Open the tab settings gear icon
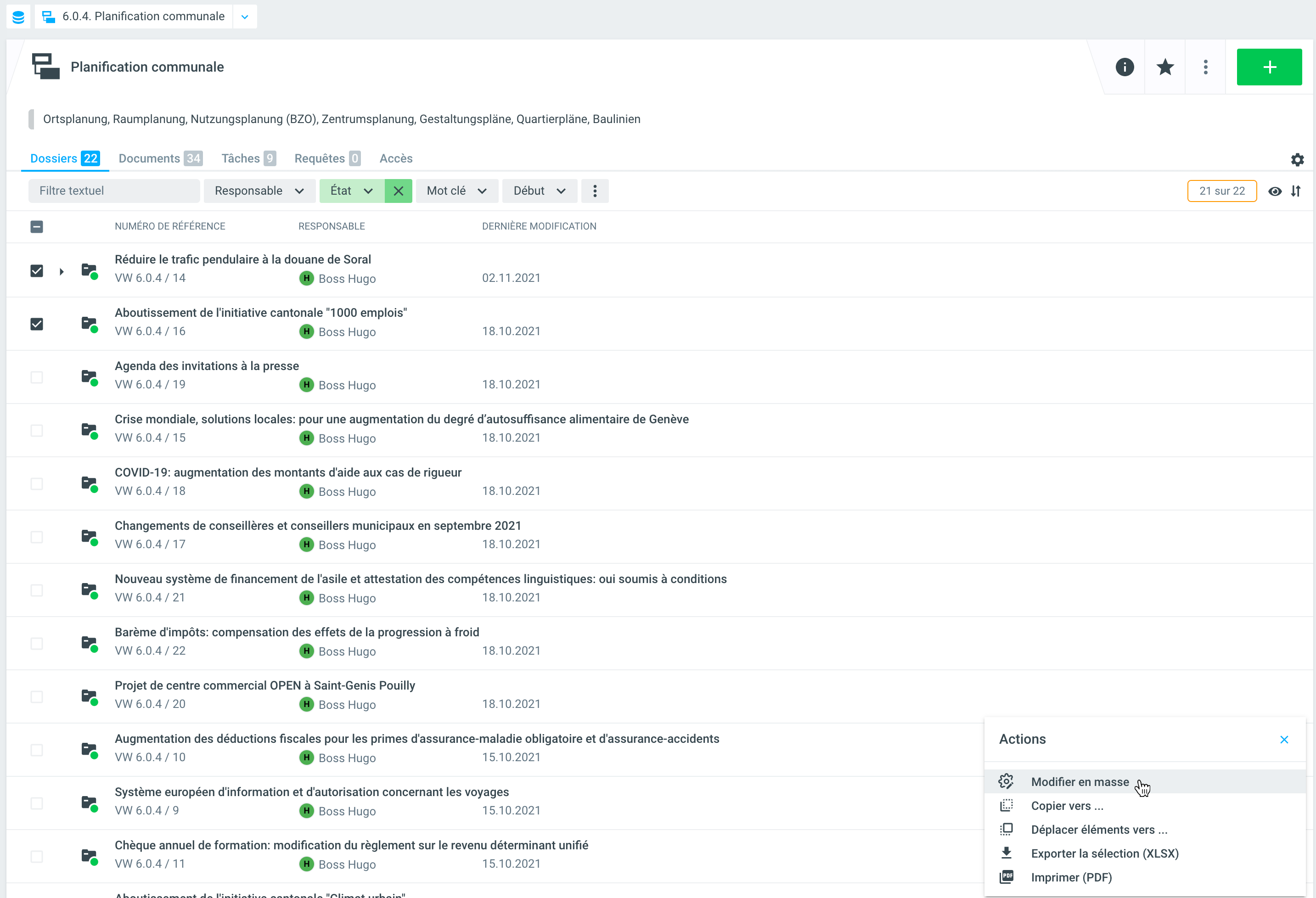This screenshot has width=1316, height=898. (x=1297, y=160)
